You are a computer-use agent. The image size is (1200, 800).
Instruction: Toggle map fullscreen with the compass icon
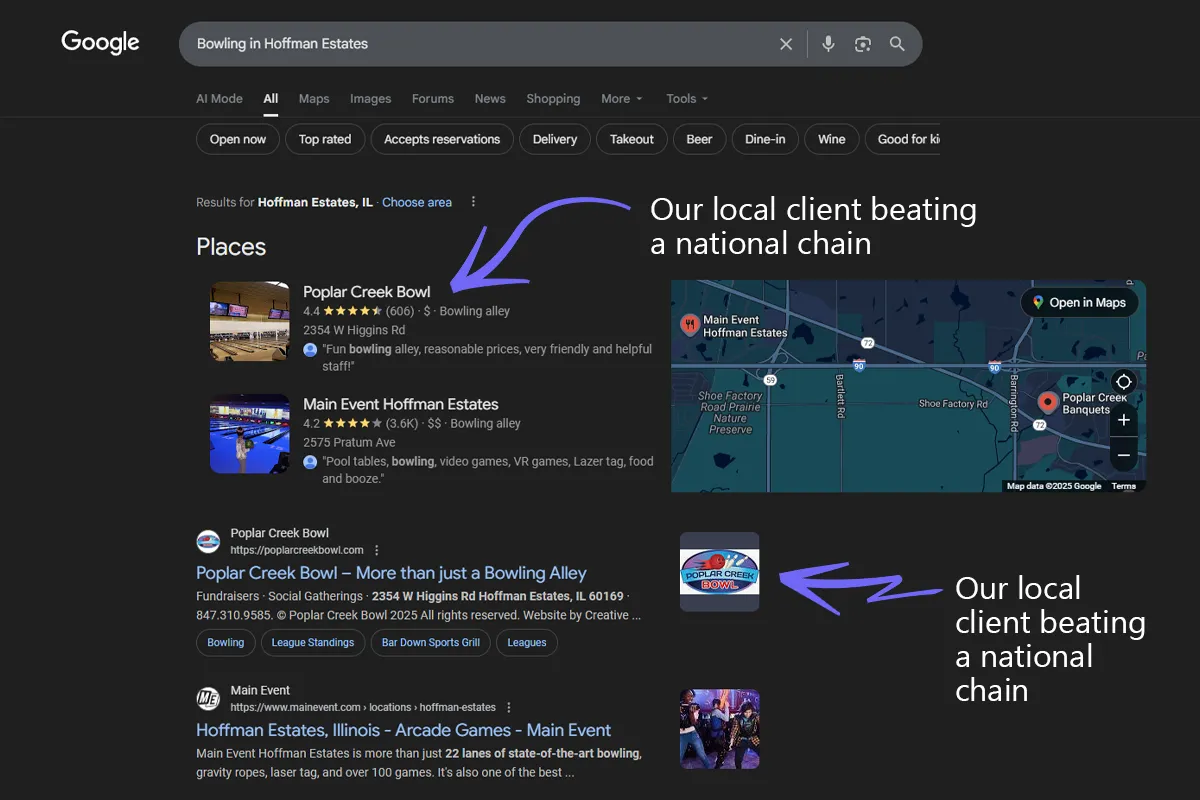[1123, 381]
